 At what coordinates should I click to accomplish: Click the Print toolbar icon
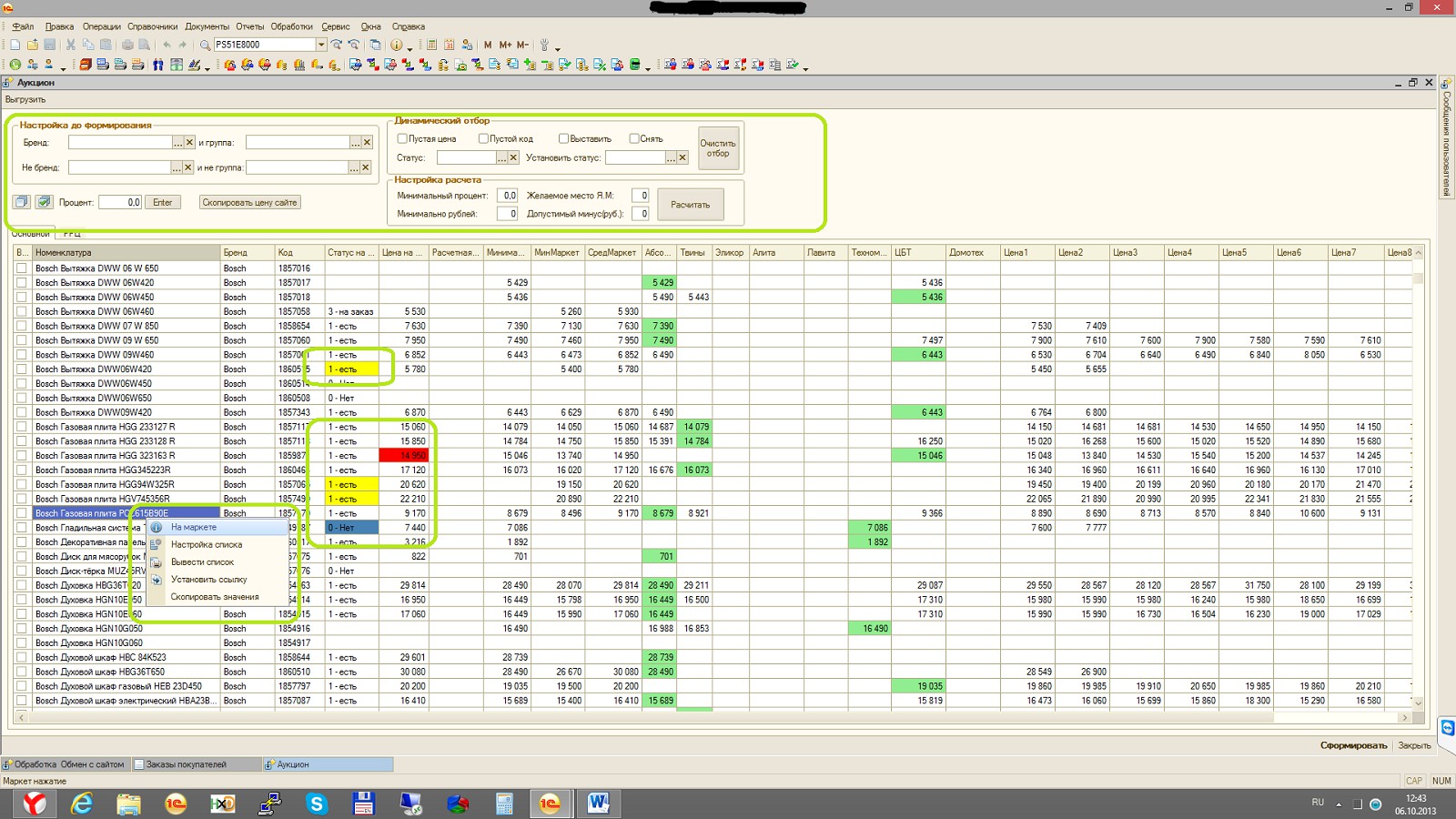pos(127,45)
